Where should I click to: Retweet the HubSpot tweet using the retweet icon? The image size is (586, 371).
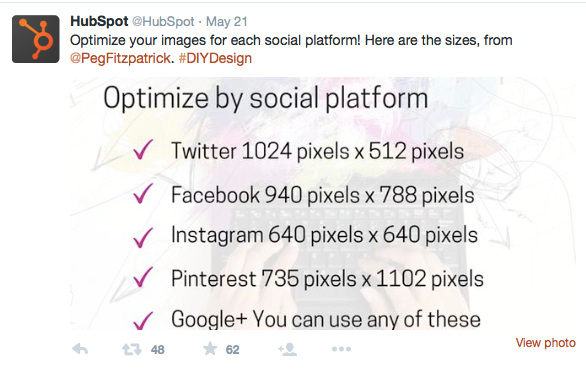click(132, 349)
